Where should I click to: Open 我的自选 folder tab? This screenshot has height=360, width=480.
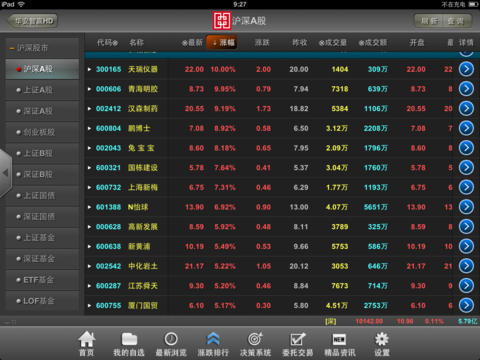click(x=129, y=343)
